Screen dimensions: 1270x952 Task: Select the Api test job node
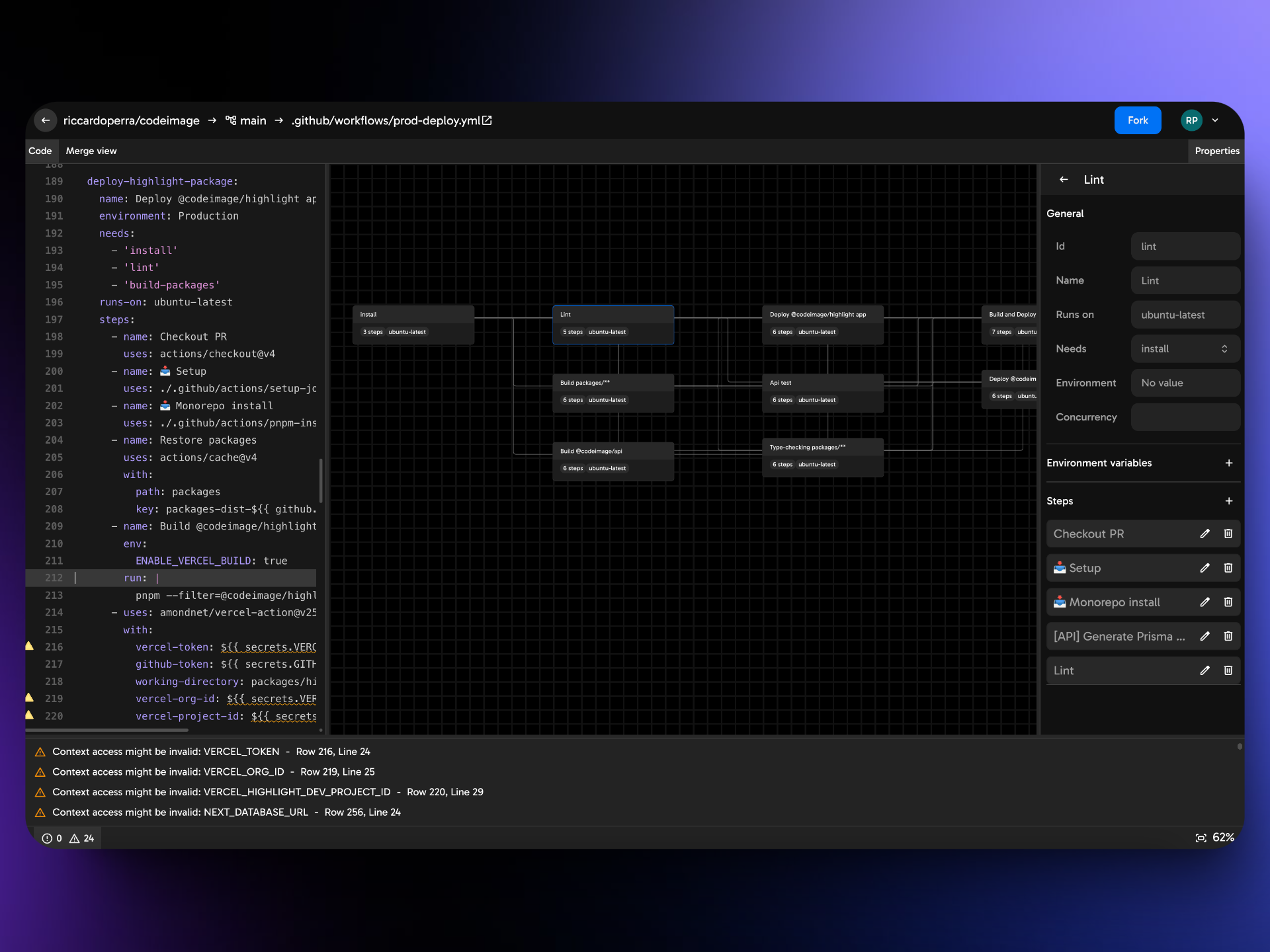click(x=823, y=392)
